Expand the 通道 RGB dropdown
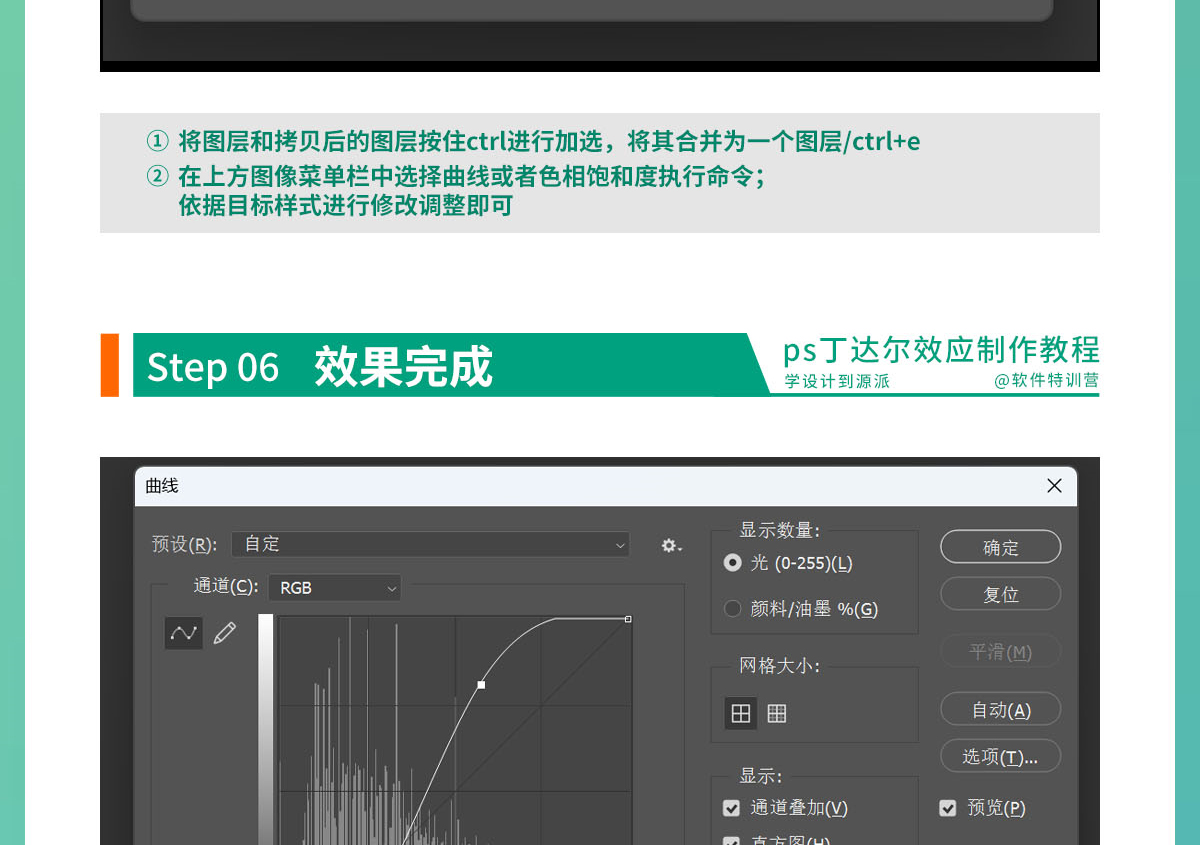 [x=334, y=588]
